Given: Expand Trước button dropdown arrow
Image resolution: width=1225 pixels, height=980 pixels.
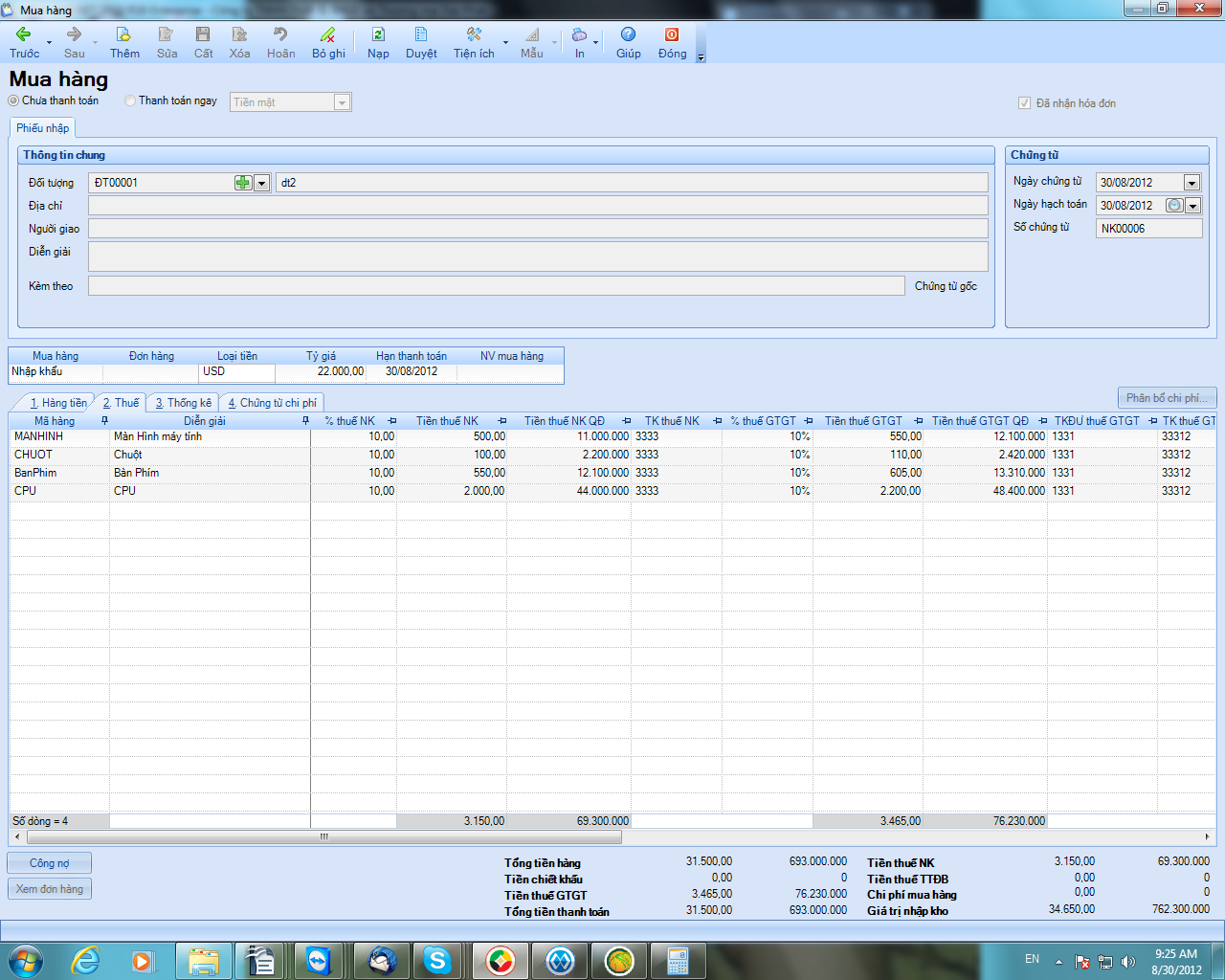Looking at the screenshot, I should pos(49,42).
